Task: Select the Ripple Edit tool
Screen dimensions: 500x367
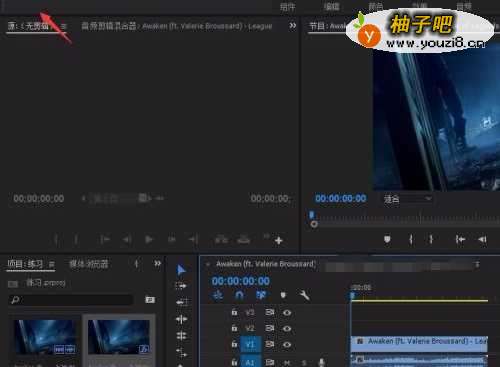Action: coord(181,302)
